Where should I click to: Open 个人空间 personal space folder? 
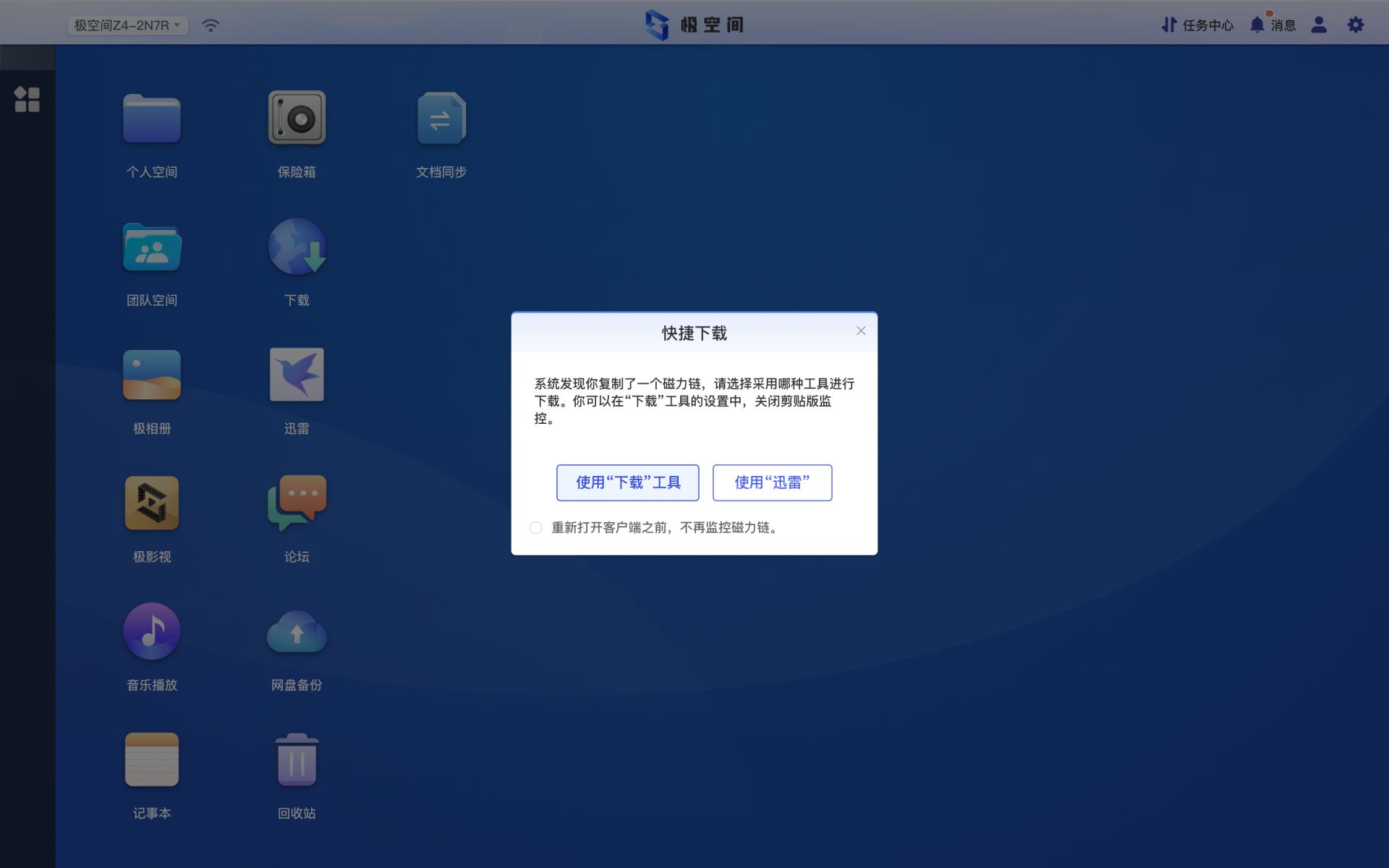pos(151,118)
